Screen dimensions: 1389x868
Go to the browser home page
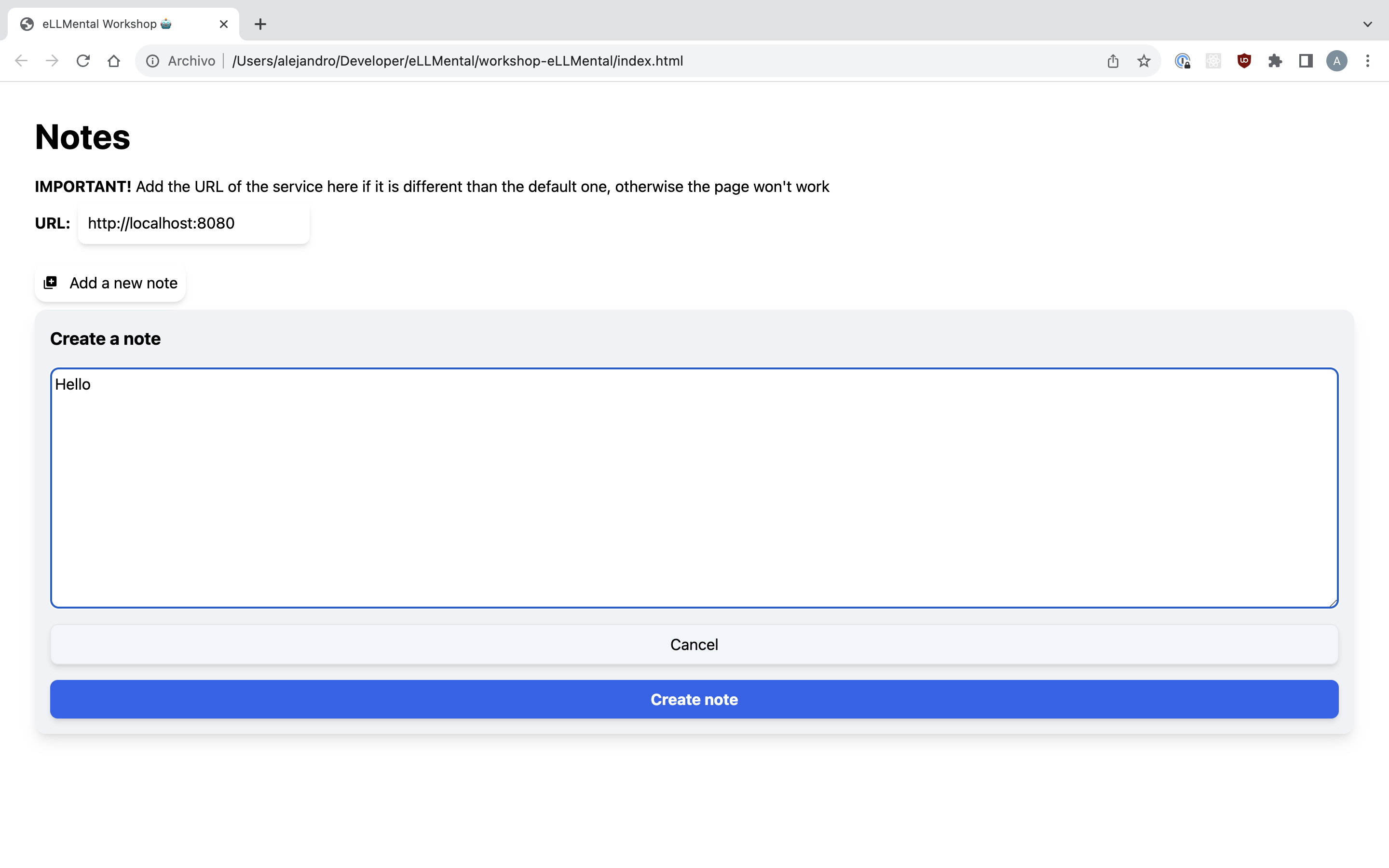click(114, 61)
